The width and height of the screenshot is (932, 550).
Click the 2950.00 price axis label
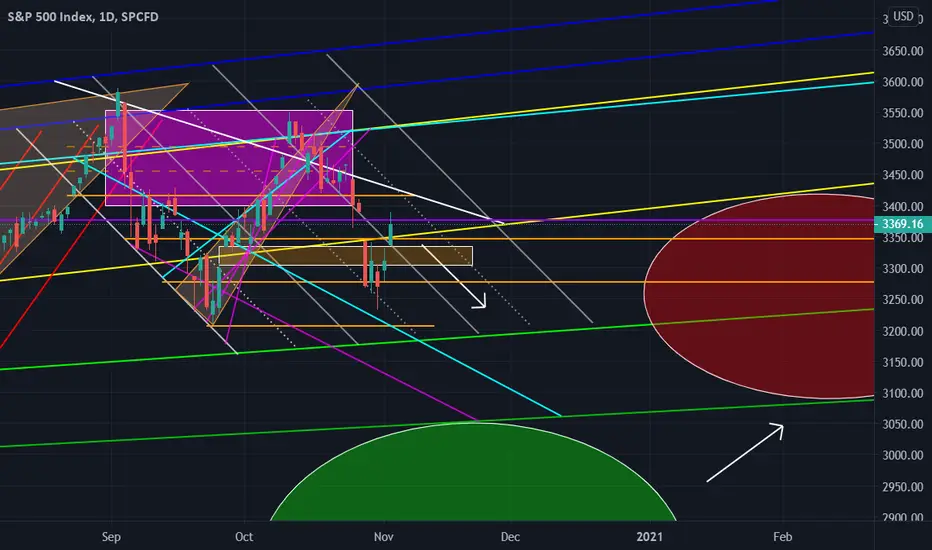903,487
